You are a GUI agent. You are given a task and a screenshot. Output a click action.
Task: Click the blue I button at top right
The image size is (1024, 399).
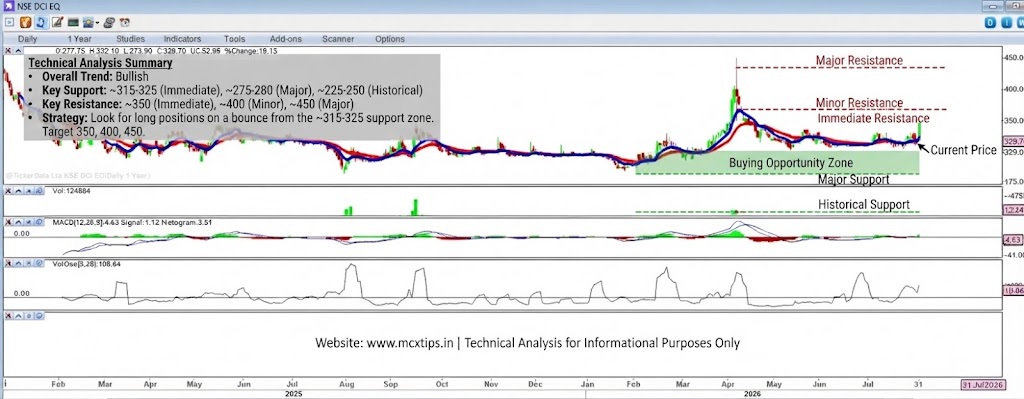[x=1006, y=22]
